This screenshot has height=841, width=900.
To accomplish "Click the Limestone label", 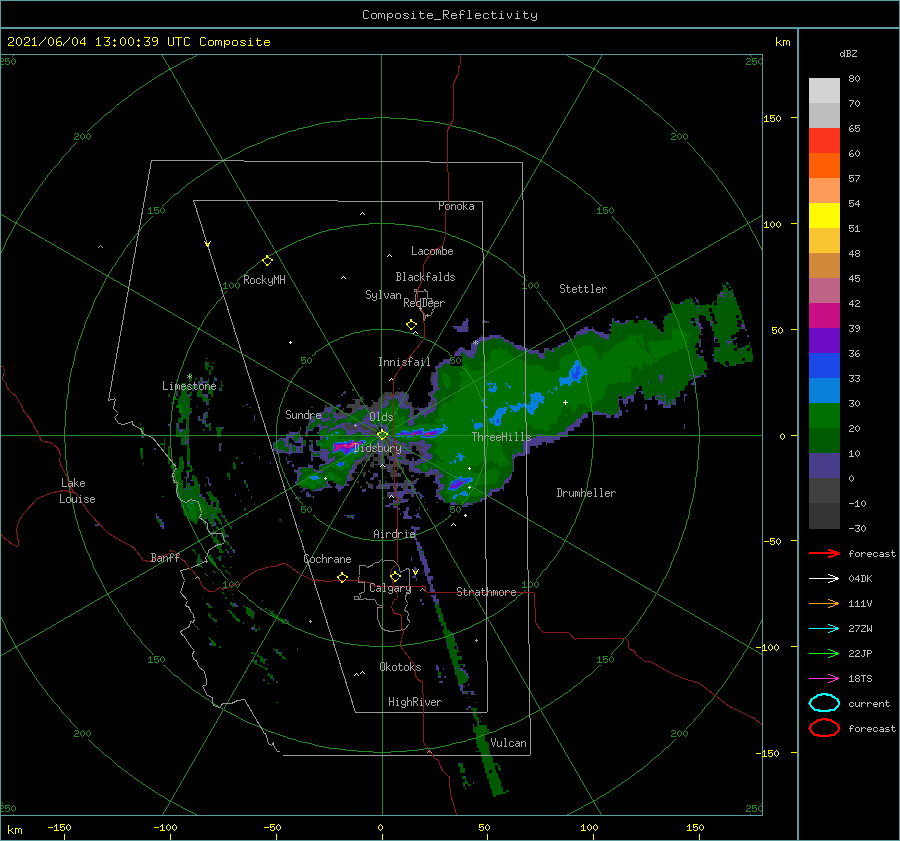I will click(189, 386).
